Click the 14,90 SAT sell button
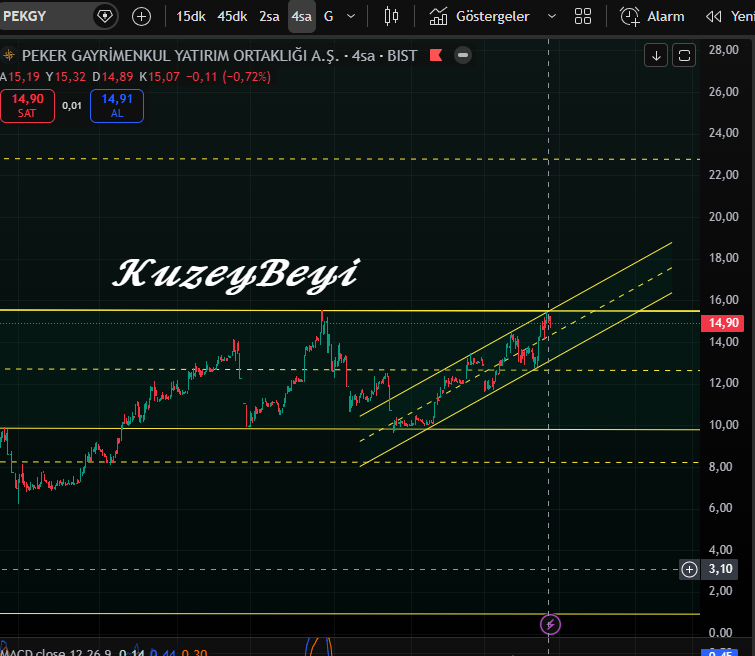Image resolution: width=755 pixels, height=656 pixels. [x=27, y=105]
